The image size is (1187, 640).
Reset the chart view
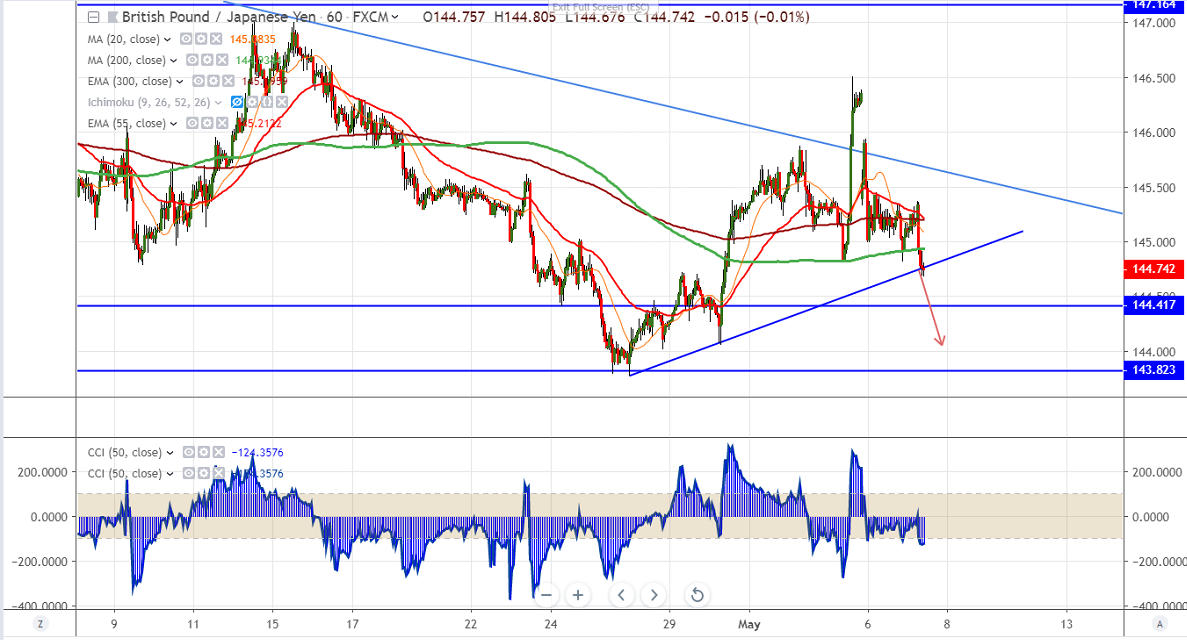(x=697, y=595)
